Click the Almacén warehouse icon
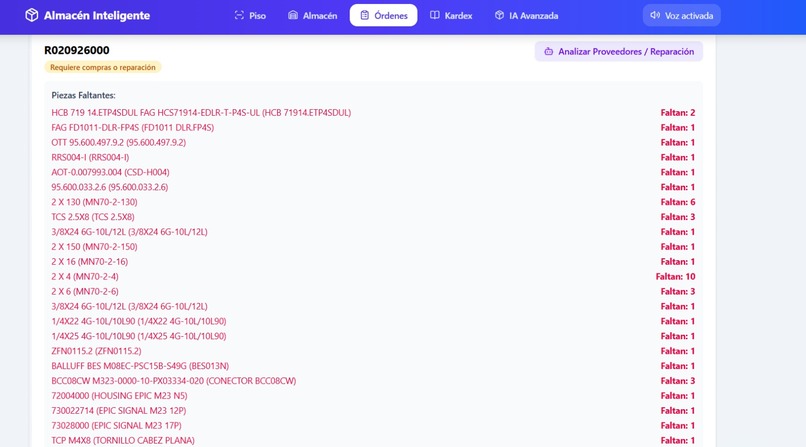 pos(292,15)
